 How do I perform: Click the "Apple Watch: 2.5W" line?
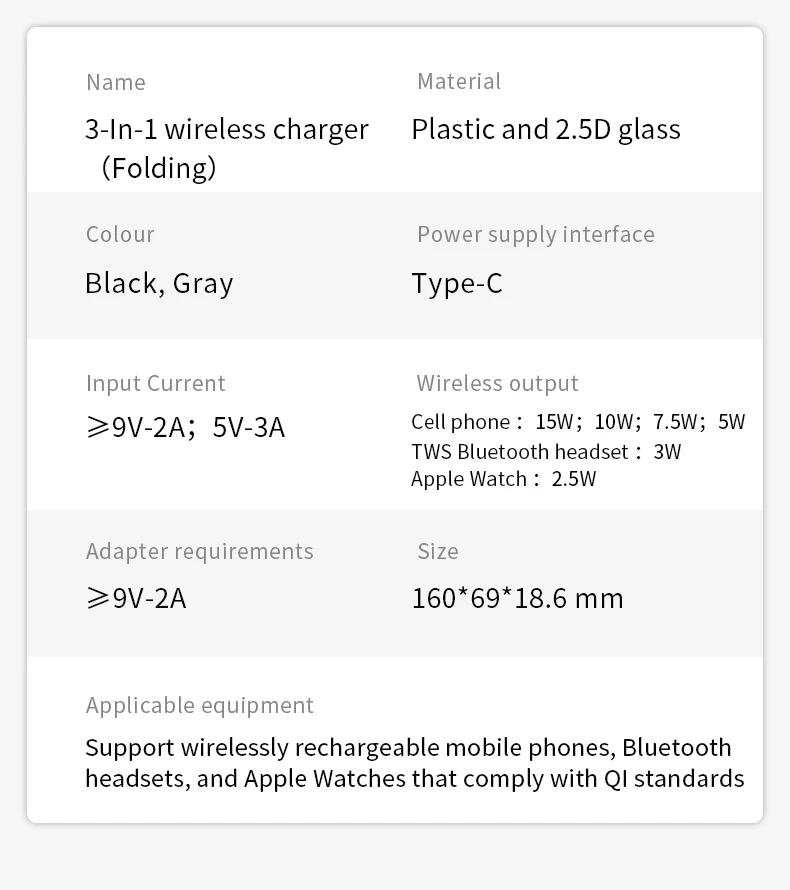pos(503,479)
